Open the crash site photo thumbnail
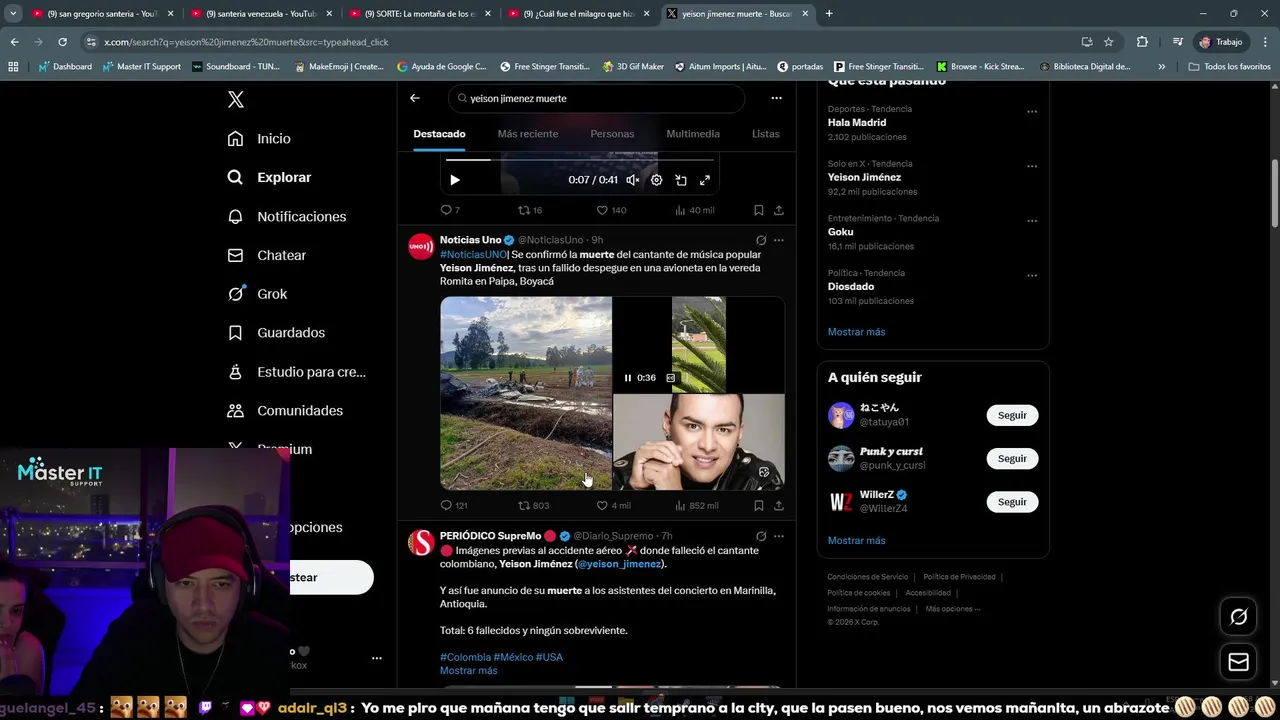This screenshot has height=720, width=1280. (526, 393)
